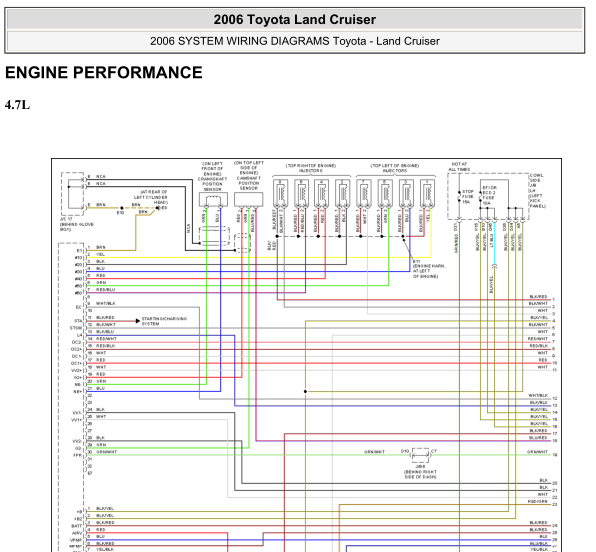
Task: Click the 'STA' ECM terminal label
Action: pos(78,321)
